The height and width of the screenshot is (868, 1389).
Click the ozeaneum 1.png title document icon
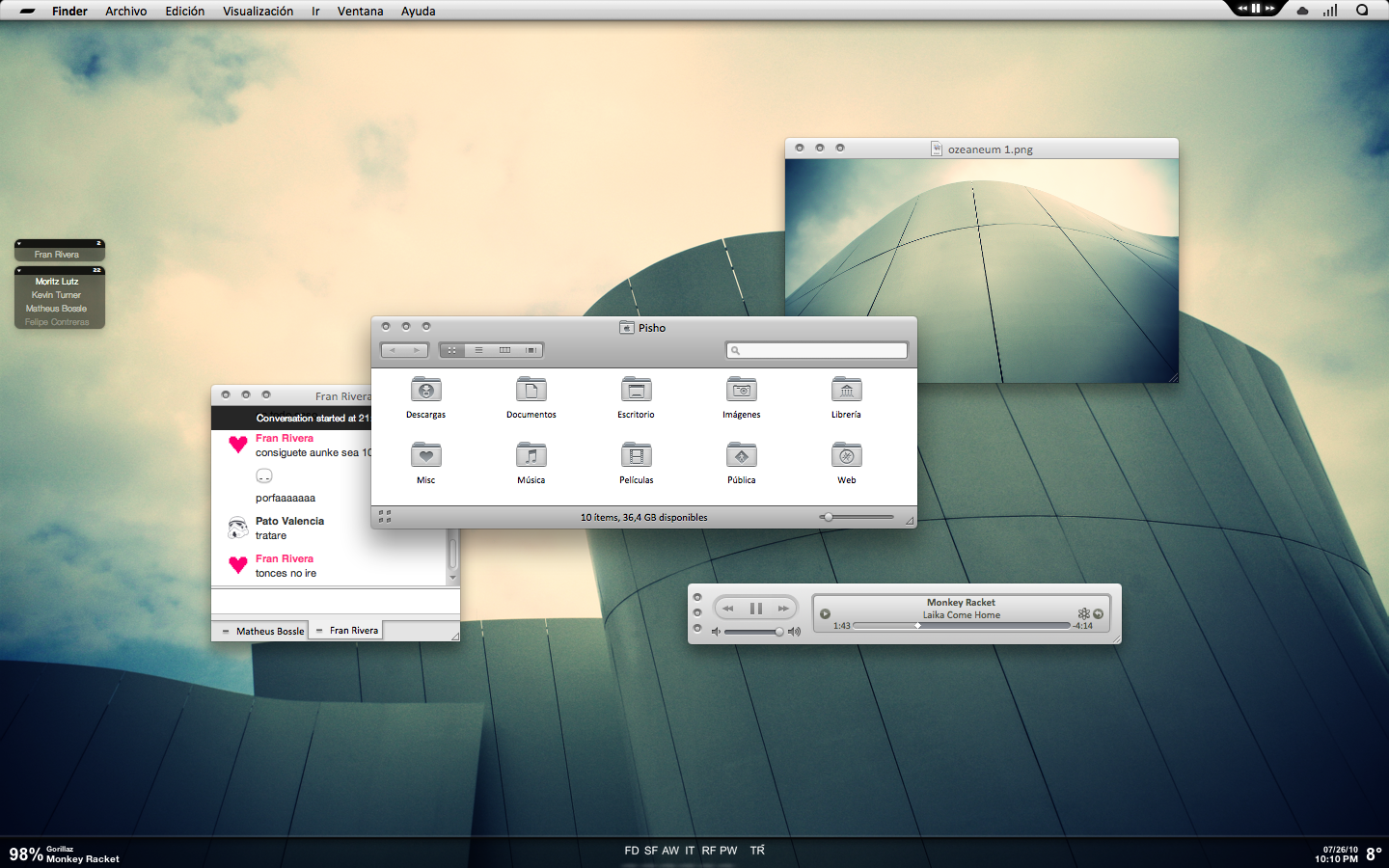tap(936, 149)
